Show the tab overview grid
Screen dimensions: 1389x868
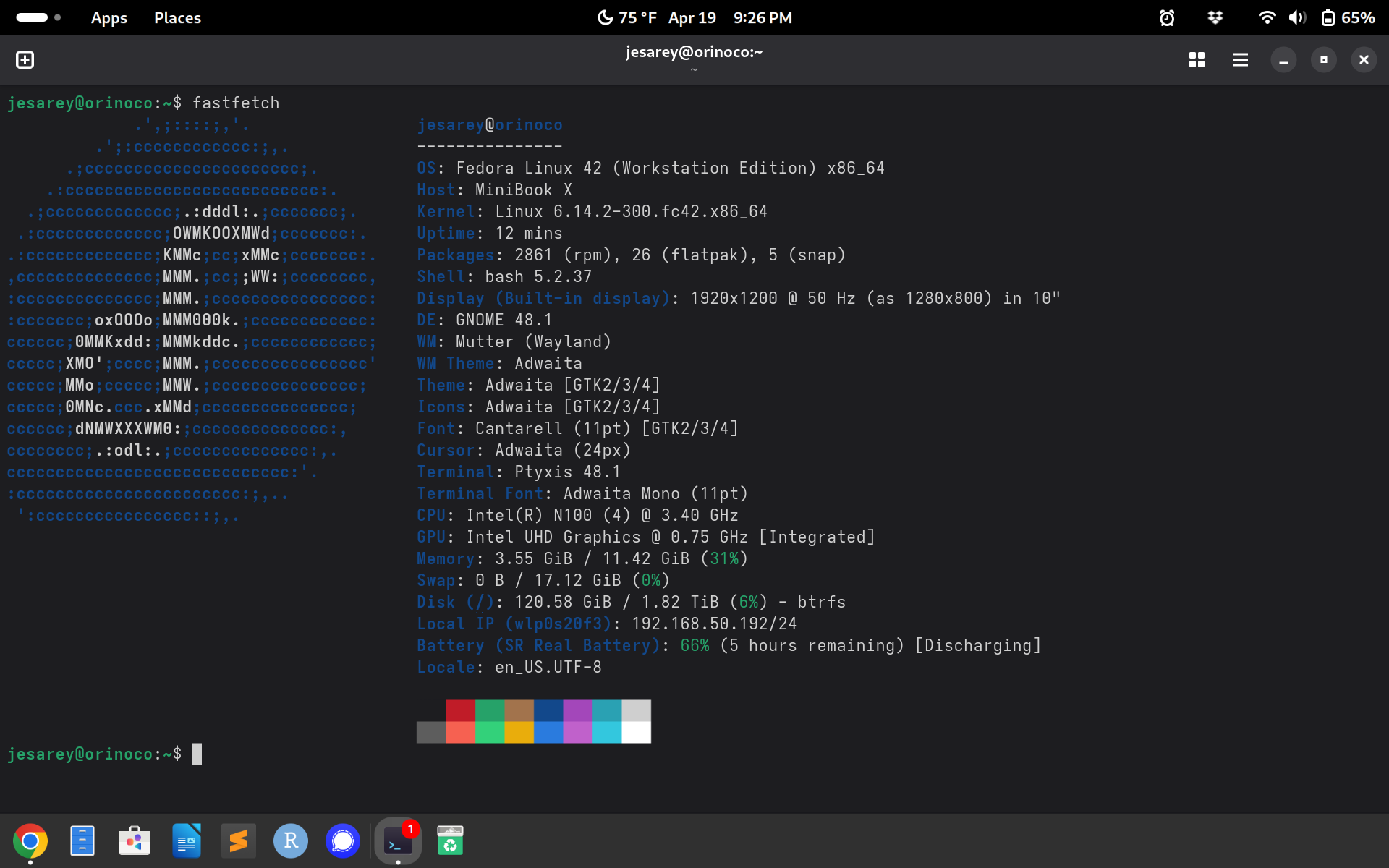pyautogui.click(x=1197, y=60)
